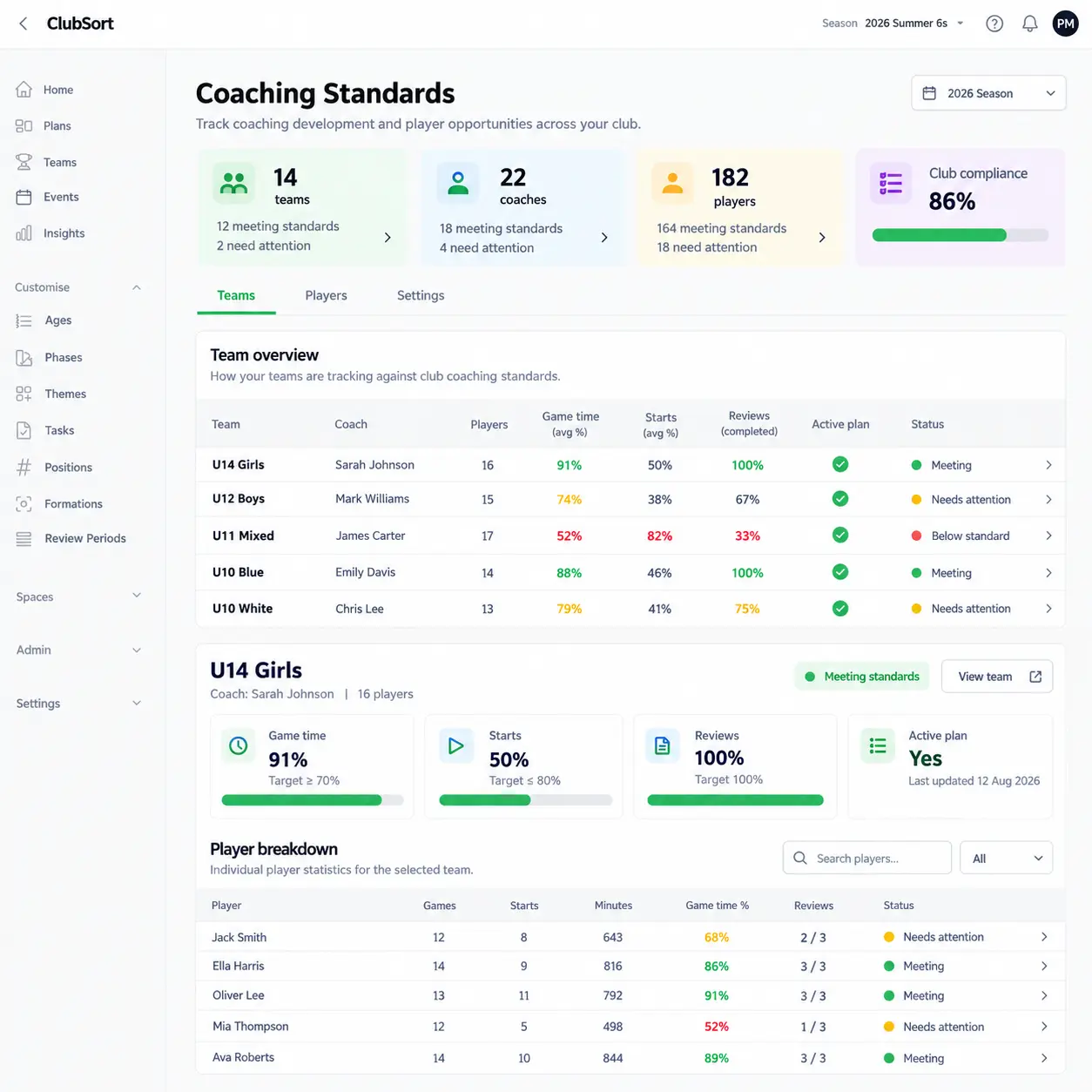Click the Positions hash icon

[24, 467]
